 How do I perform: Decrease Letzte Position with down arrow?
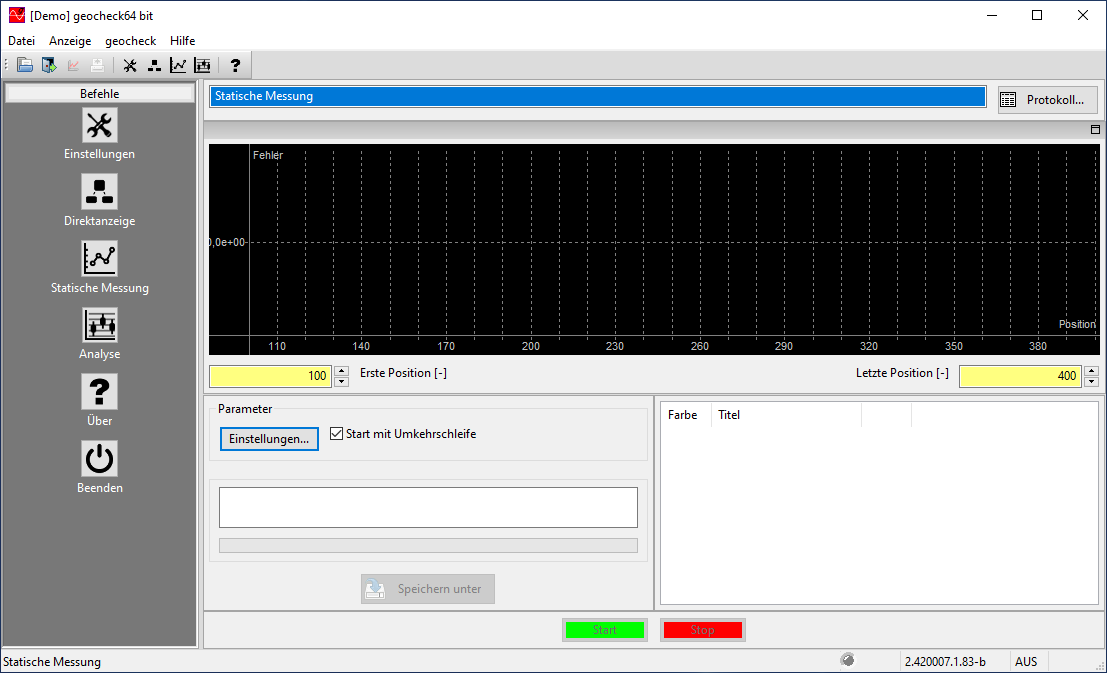pyautogui.click(x=1091, y=382)
